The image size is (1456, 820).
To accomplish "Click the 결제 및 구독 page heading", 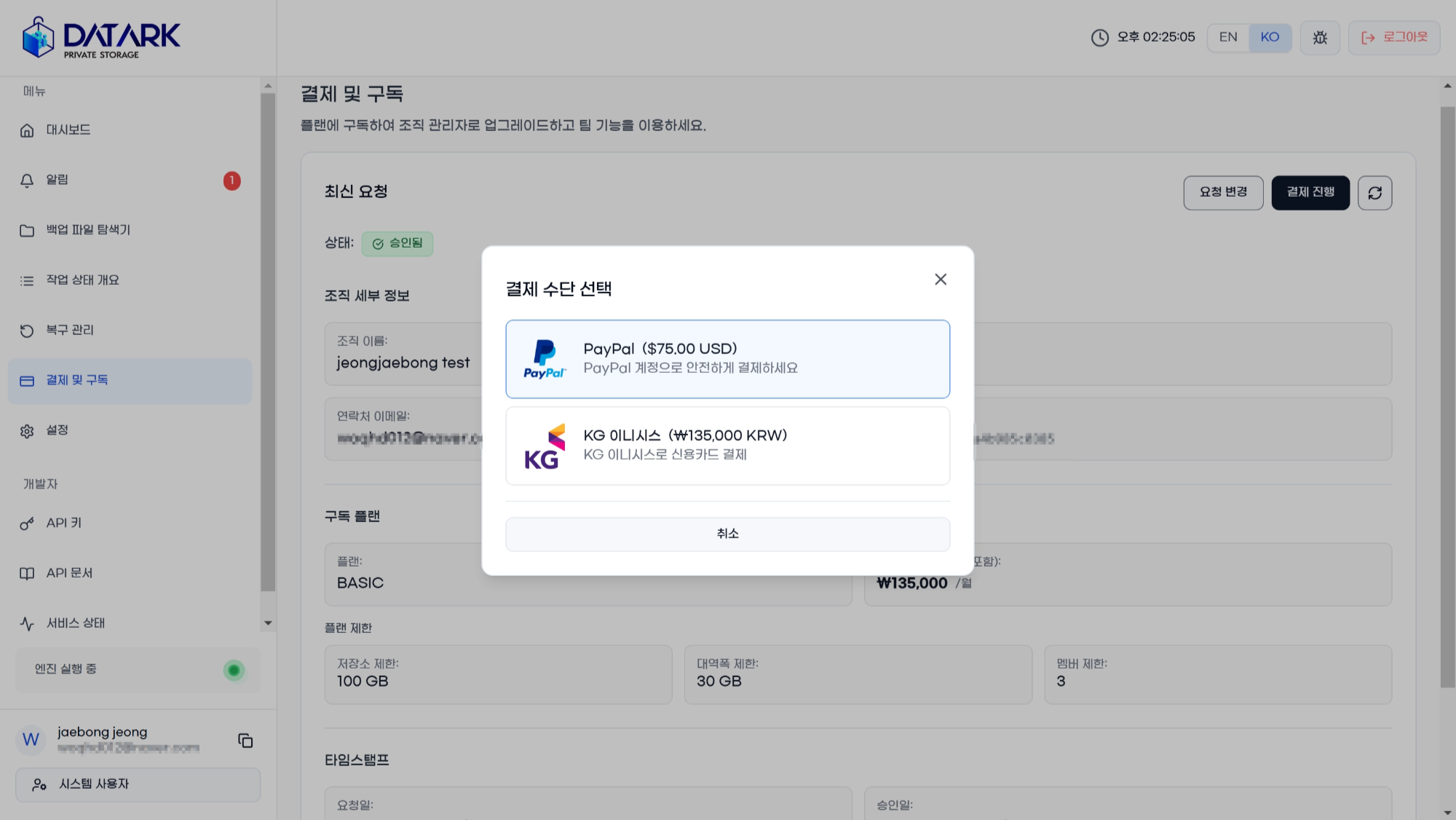I will (x=352, y=94).
